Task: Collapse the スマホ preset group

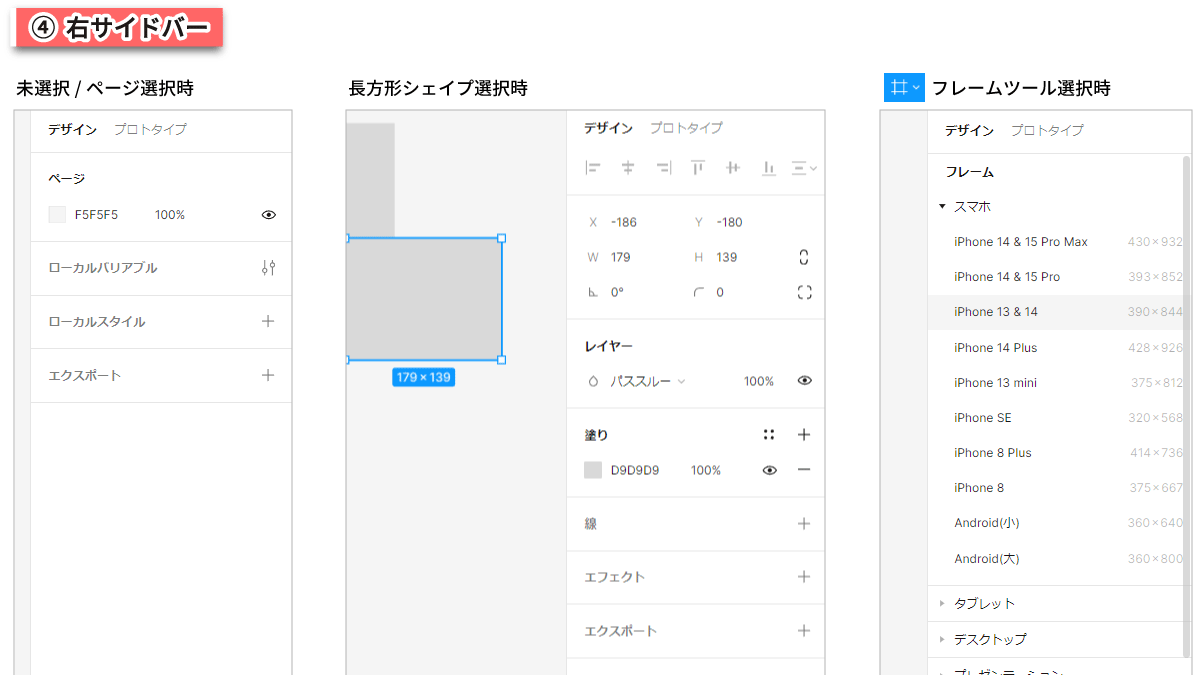Action: [942, 206]
